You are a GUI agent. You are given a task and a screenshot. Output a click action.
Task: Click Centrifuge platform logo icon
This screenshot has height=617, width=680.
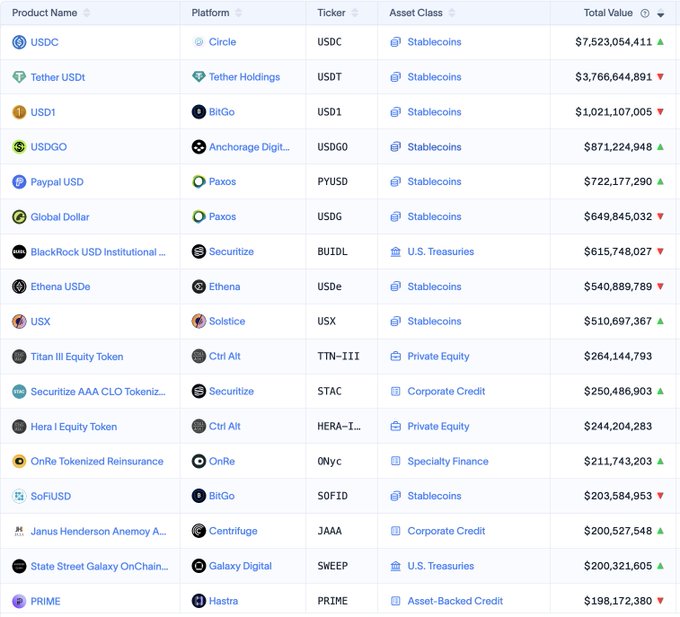(199, 531)
